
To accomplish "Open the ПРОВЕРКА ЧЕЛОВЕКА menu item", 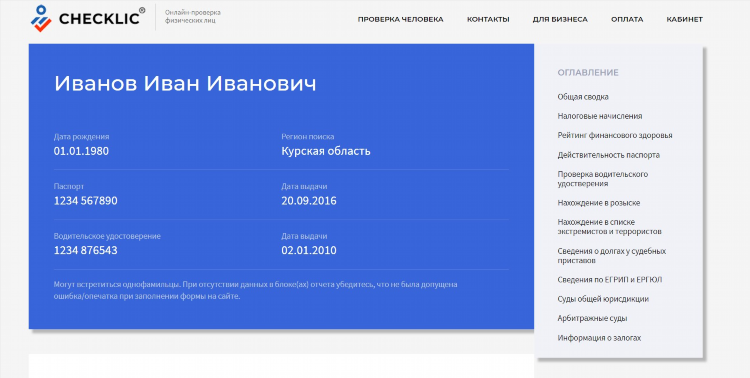I will click(x=400, y=20).
